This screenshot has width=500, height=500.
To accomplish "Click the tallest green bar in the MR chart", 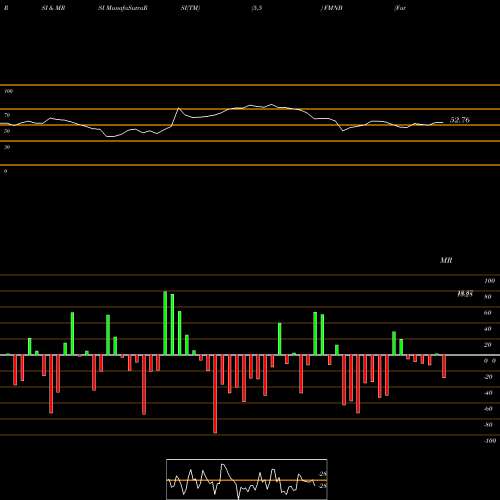I will click(x=165, y=323).
